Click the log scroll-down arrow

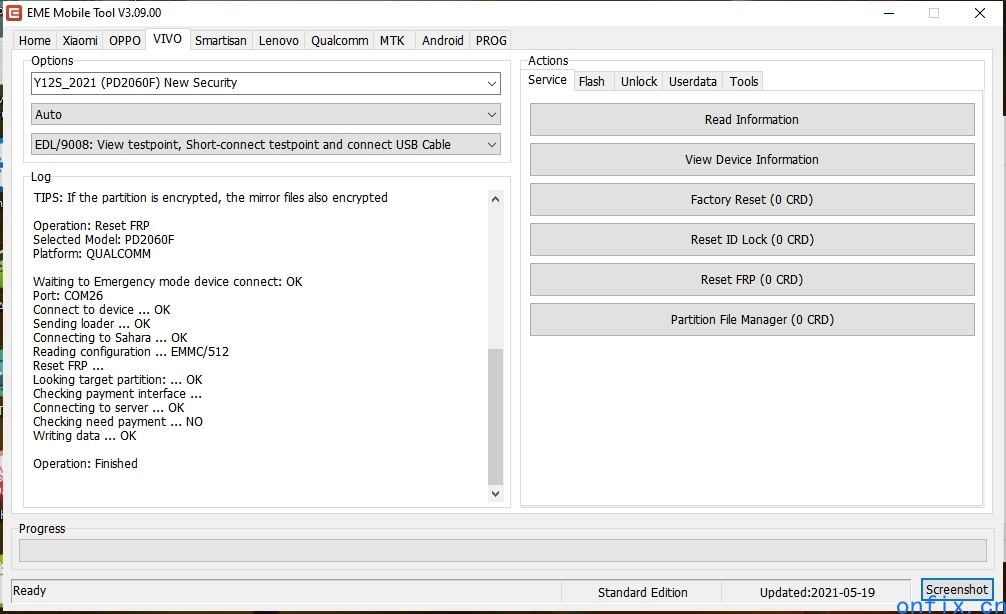click(x=495, y=493)
